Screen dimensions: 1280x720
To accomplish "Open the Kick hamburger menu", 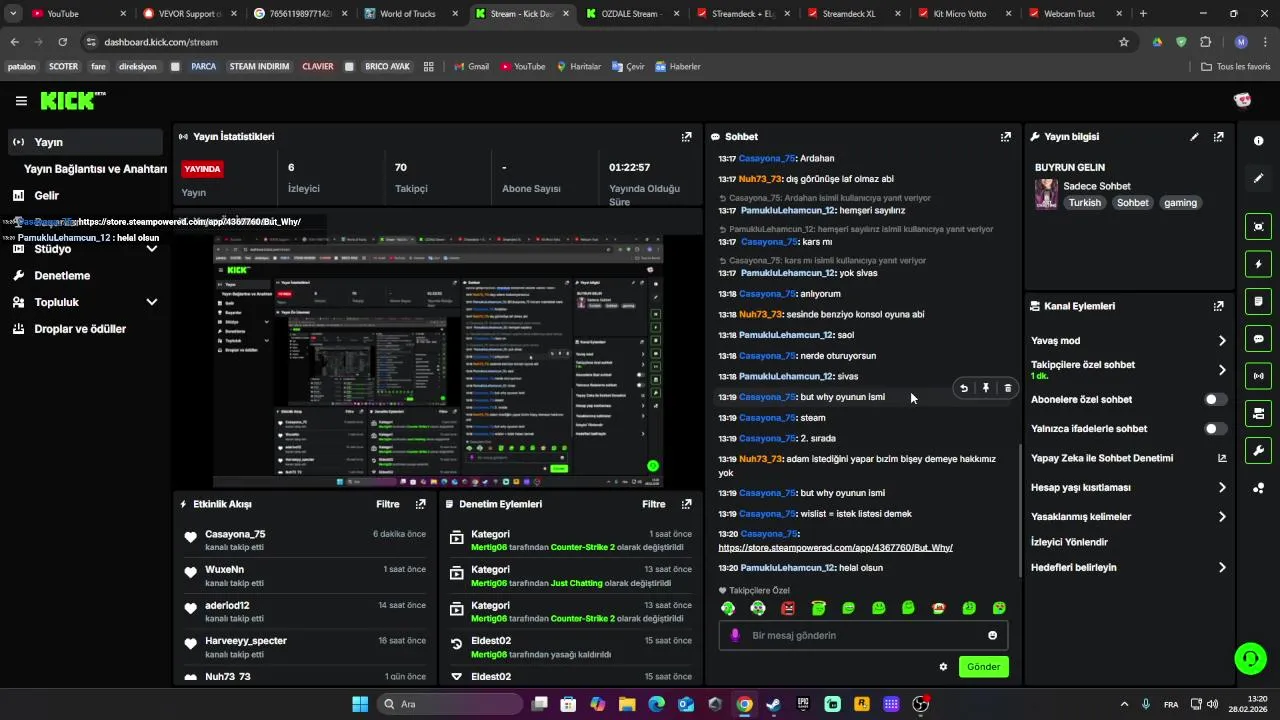I will click(21, 101).
